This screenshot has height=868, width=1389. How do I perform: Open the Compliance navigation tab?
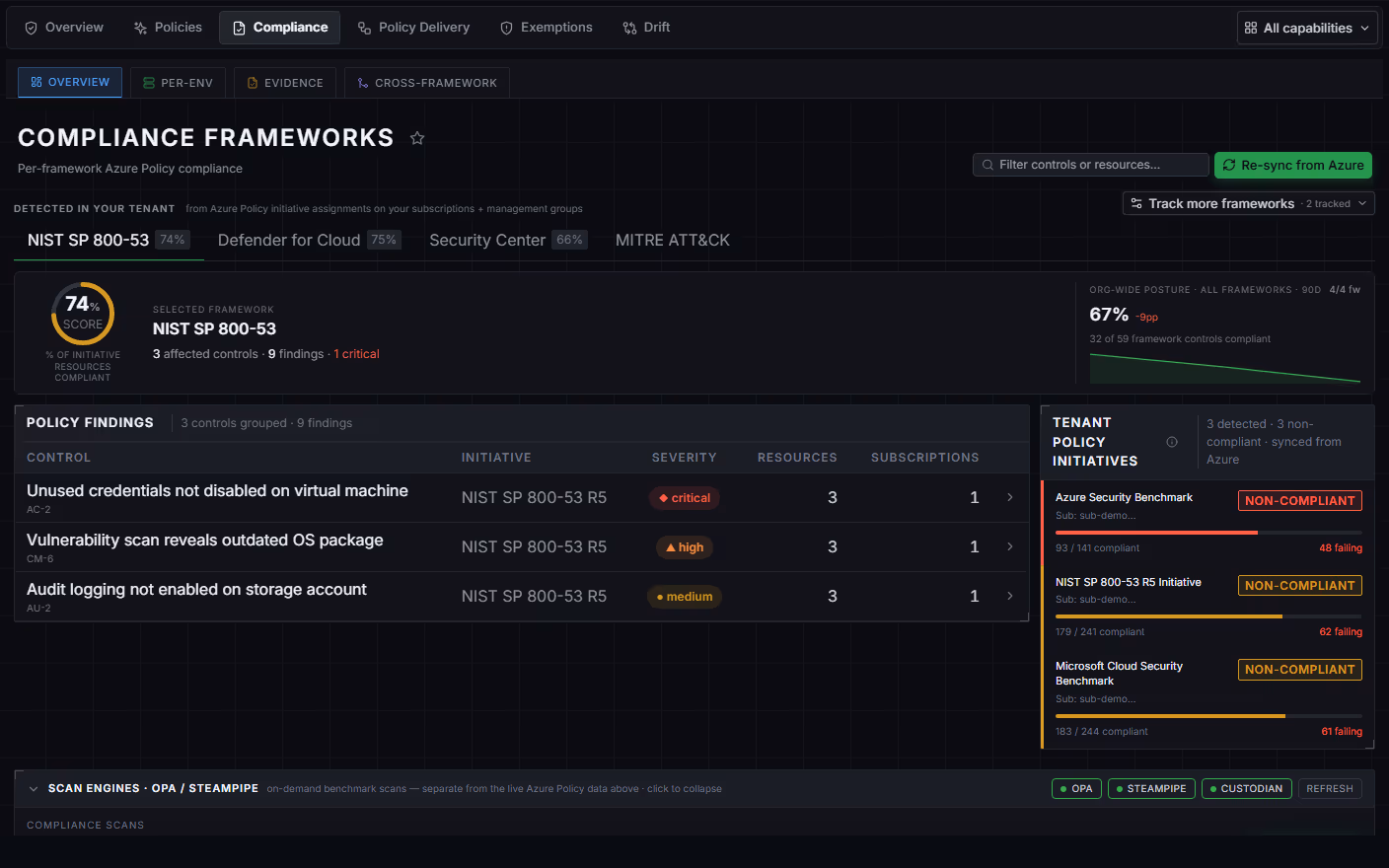click(x=280, y=28)
